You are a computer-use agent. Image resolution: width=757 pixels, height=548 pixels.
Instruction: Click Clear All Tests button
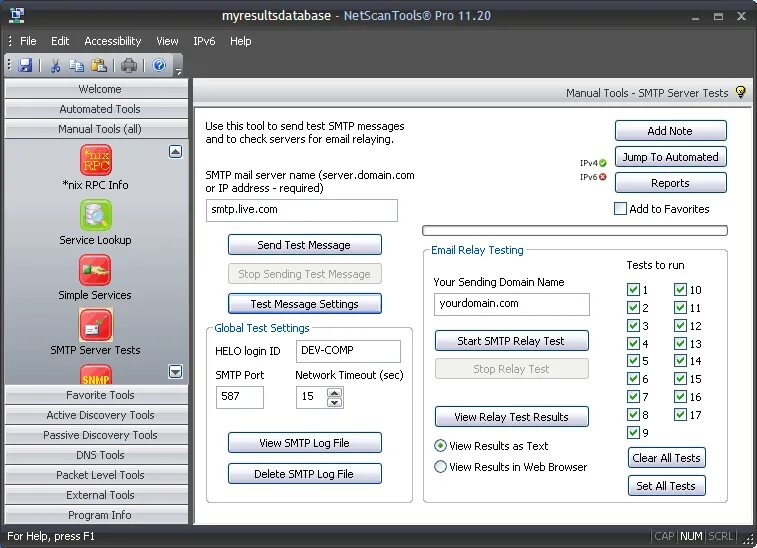click(667, 458)
